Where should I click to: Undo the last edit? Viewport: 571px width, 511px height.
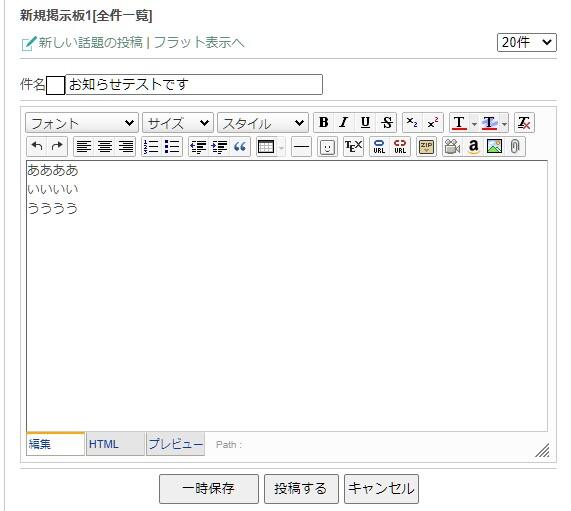(x=37, y=147)
